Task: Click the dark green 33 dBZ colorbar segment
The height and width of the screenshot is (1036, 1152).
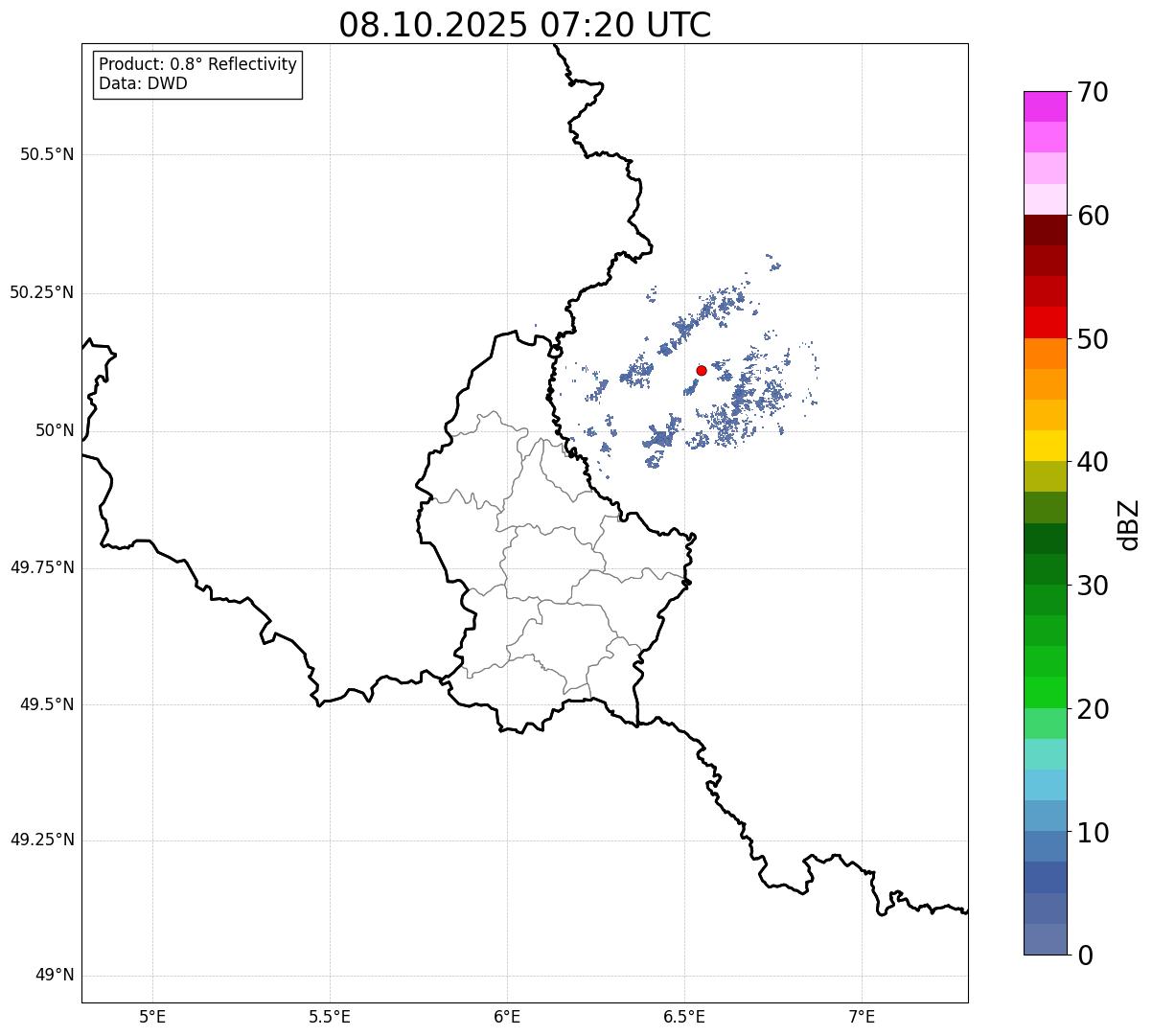Action: pos(1045,539)
